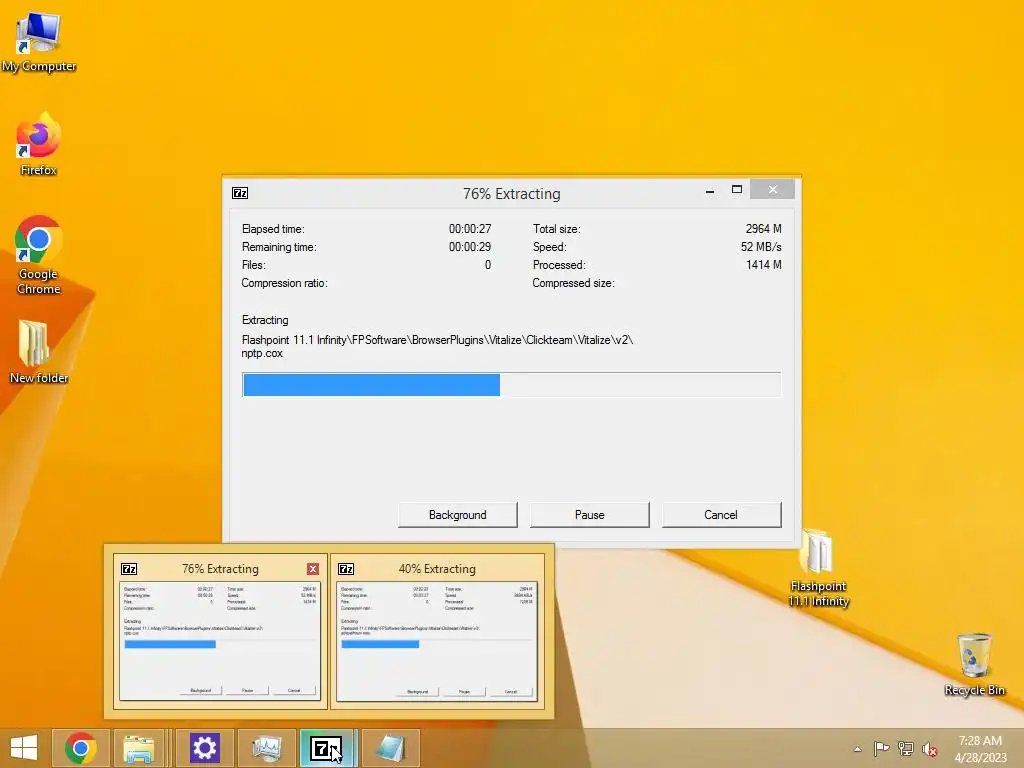Click the Elapsed time value 00:00:27
This screenshot has height=768, width=1024.
click(470, 229)
